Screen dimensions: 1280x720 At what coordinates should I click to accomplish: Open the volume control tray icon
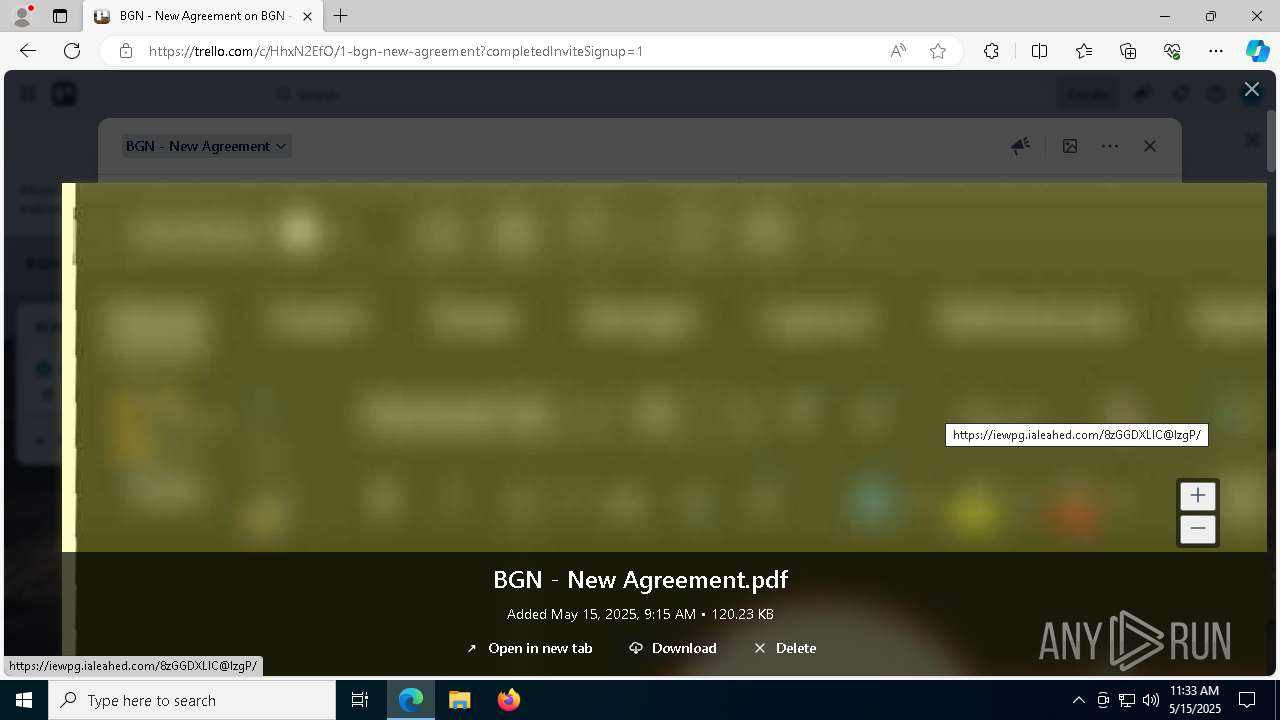coord(1151,700)
